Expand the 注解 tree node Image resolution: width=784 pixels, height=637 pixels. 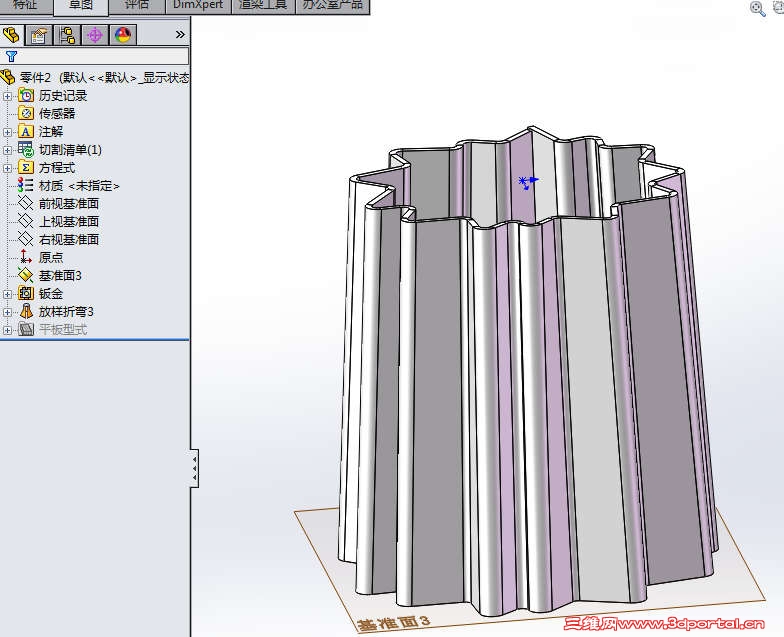click(8, 132)
